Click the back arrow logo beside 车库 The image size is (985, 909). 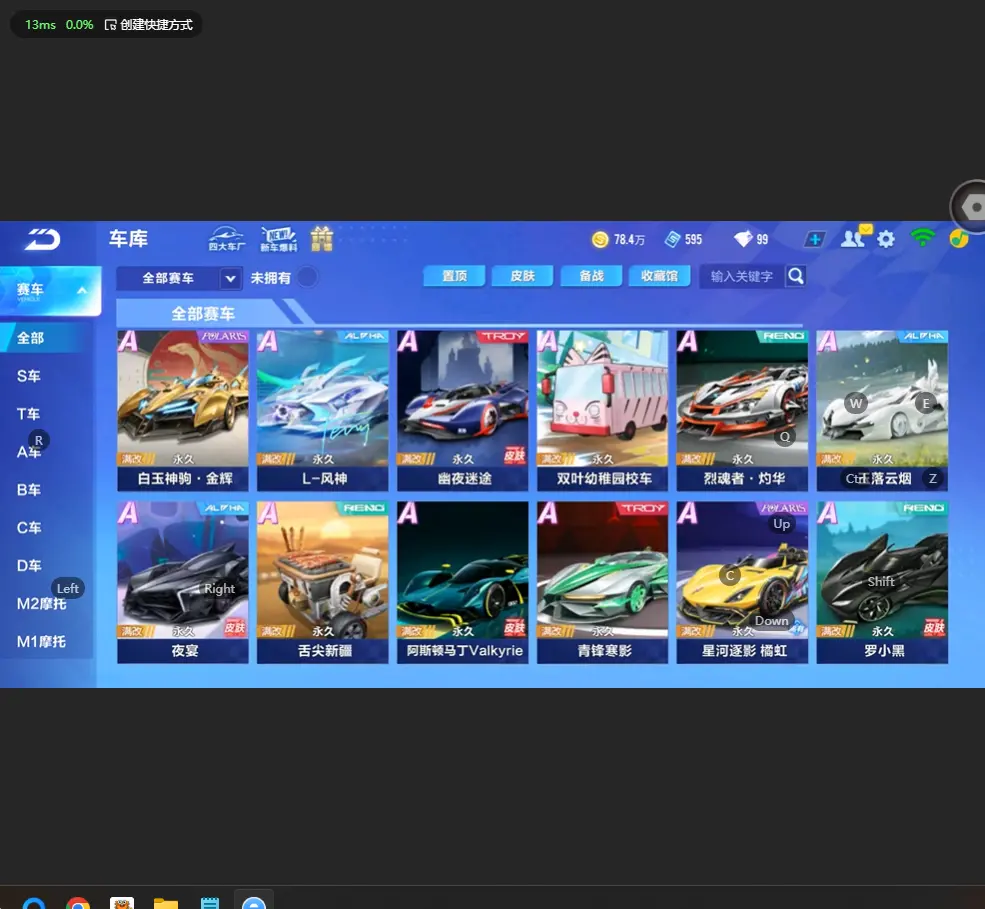click(42, 239)
